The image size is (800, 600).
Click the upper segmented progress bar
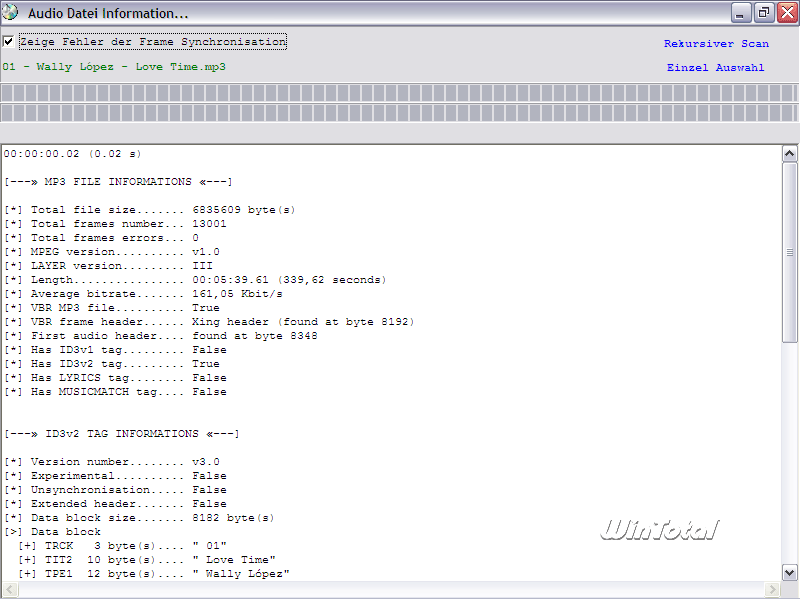(x=400, y=93)
